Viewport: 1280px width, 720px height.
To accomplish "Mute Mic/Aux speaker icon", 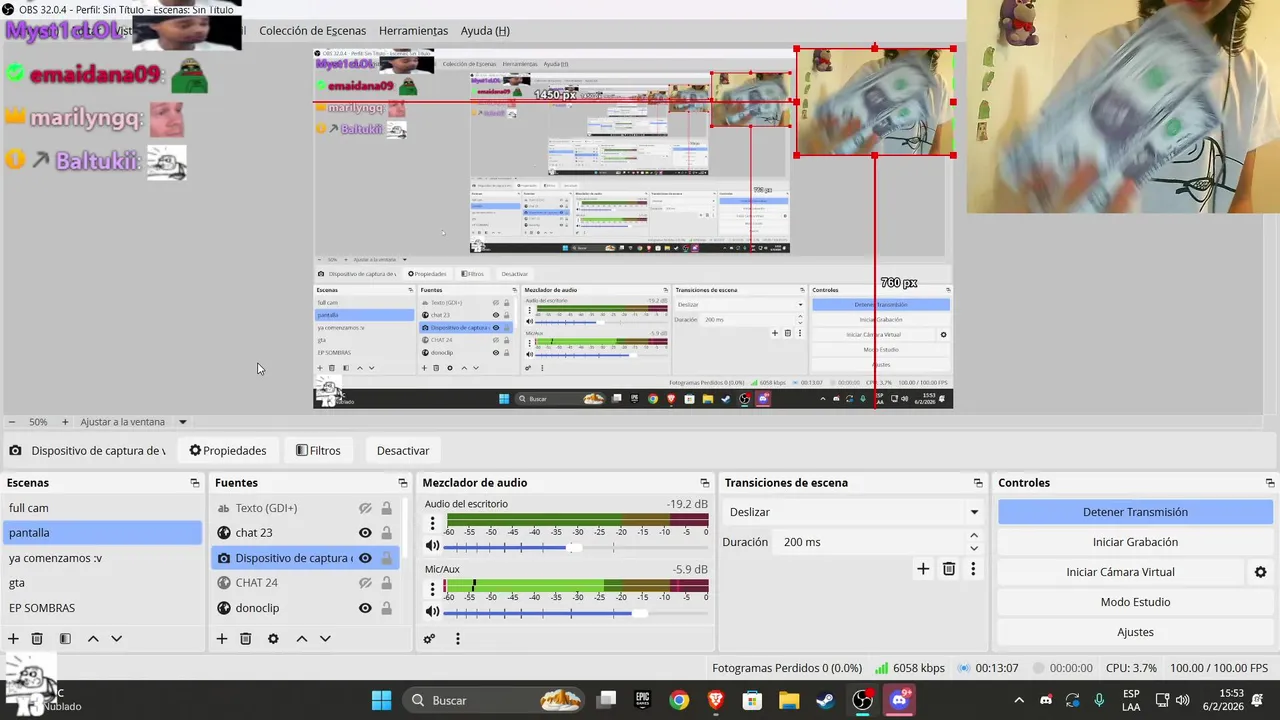I will [x=432, y=611].
